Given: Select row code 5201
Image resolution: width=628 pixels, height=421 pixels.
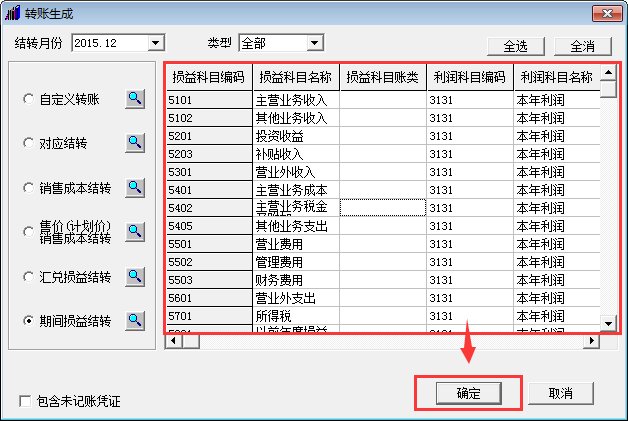Looking at the screenshot, I should [209, 136].
